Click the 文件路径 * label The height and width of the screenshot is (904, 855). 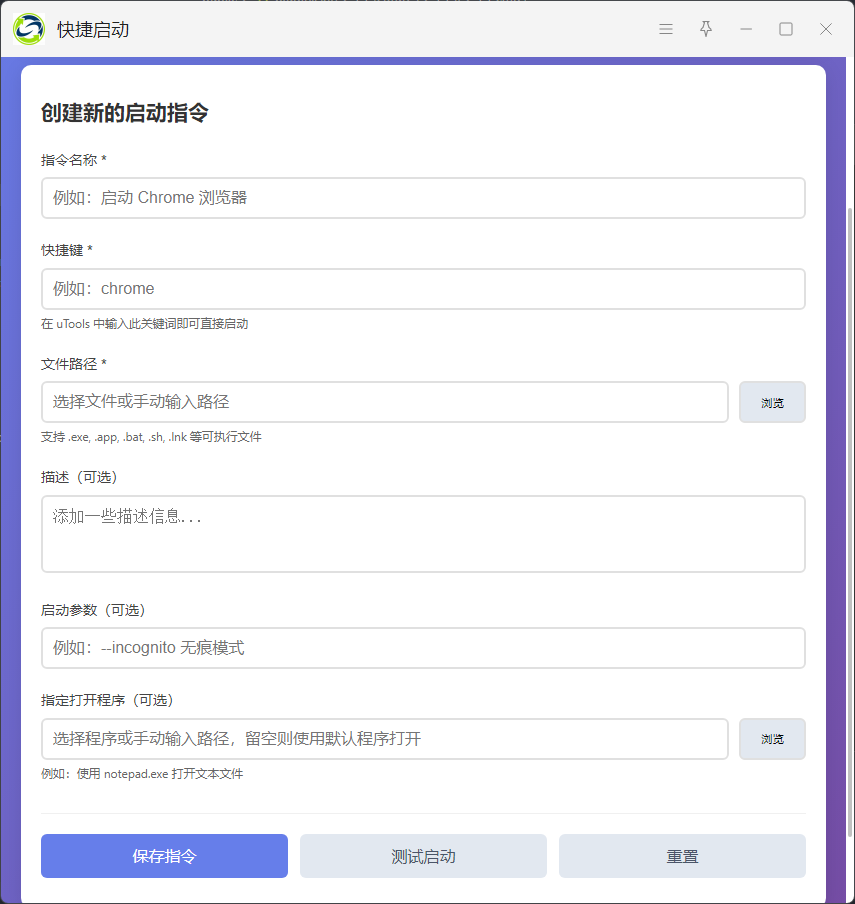tap(74, 364)
